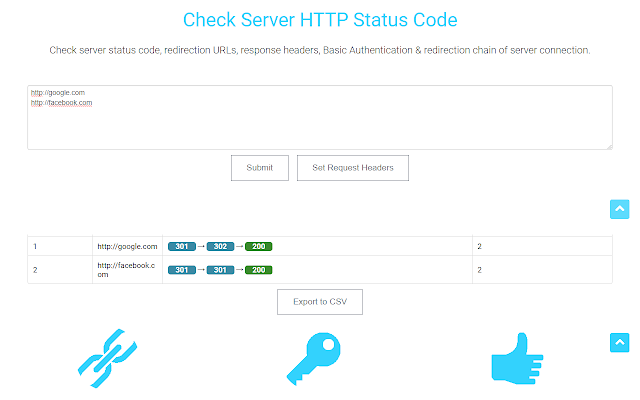Click the key icon
The width and height of the screenshot is (640, 400).
tap(313, 359)
